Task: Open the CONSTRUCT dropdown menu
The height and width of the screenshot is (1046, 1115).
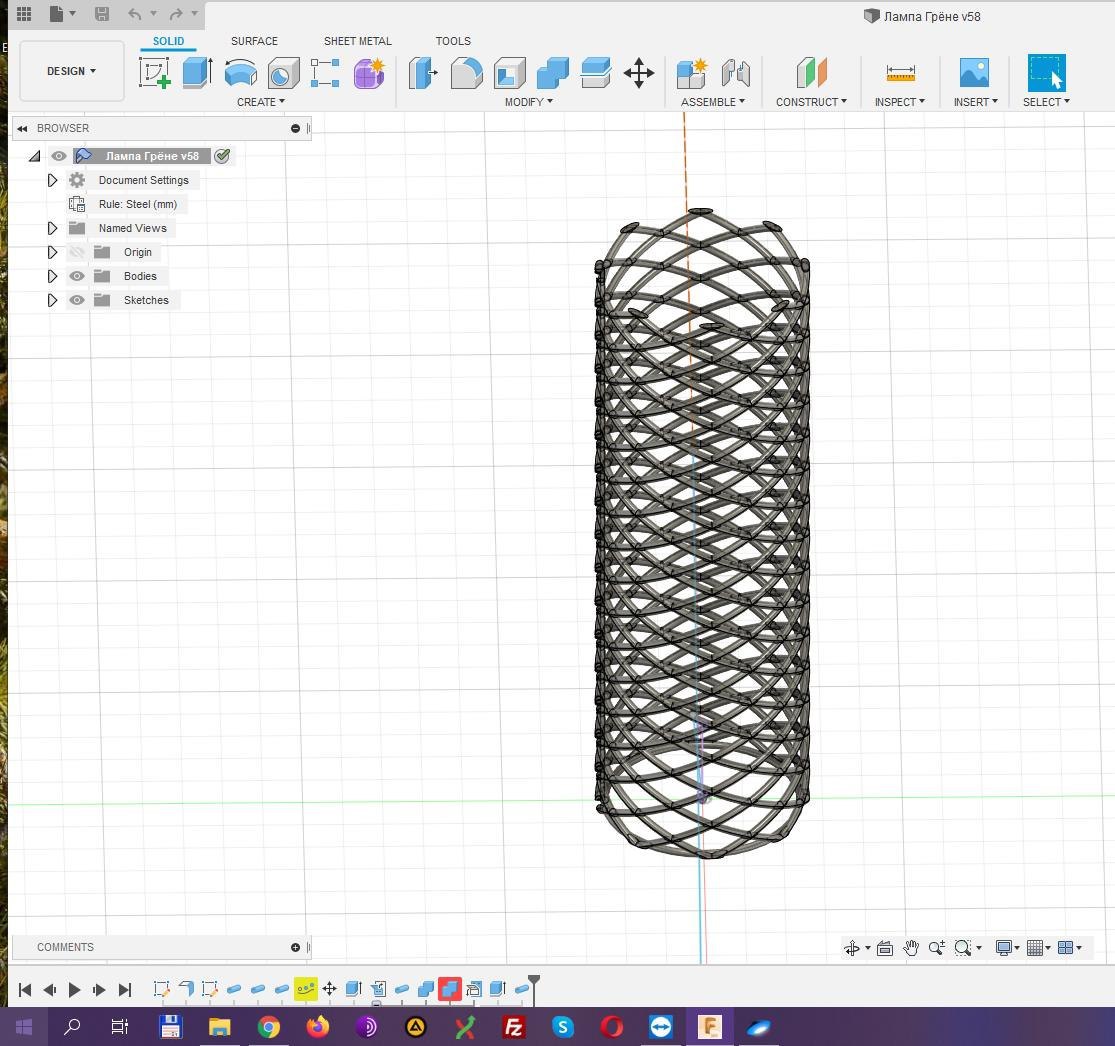Action: point(811,102)
